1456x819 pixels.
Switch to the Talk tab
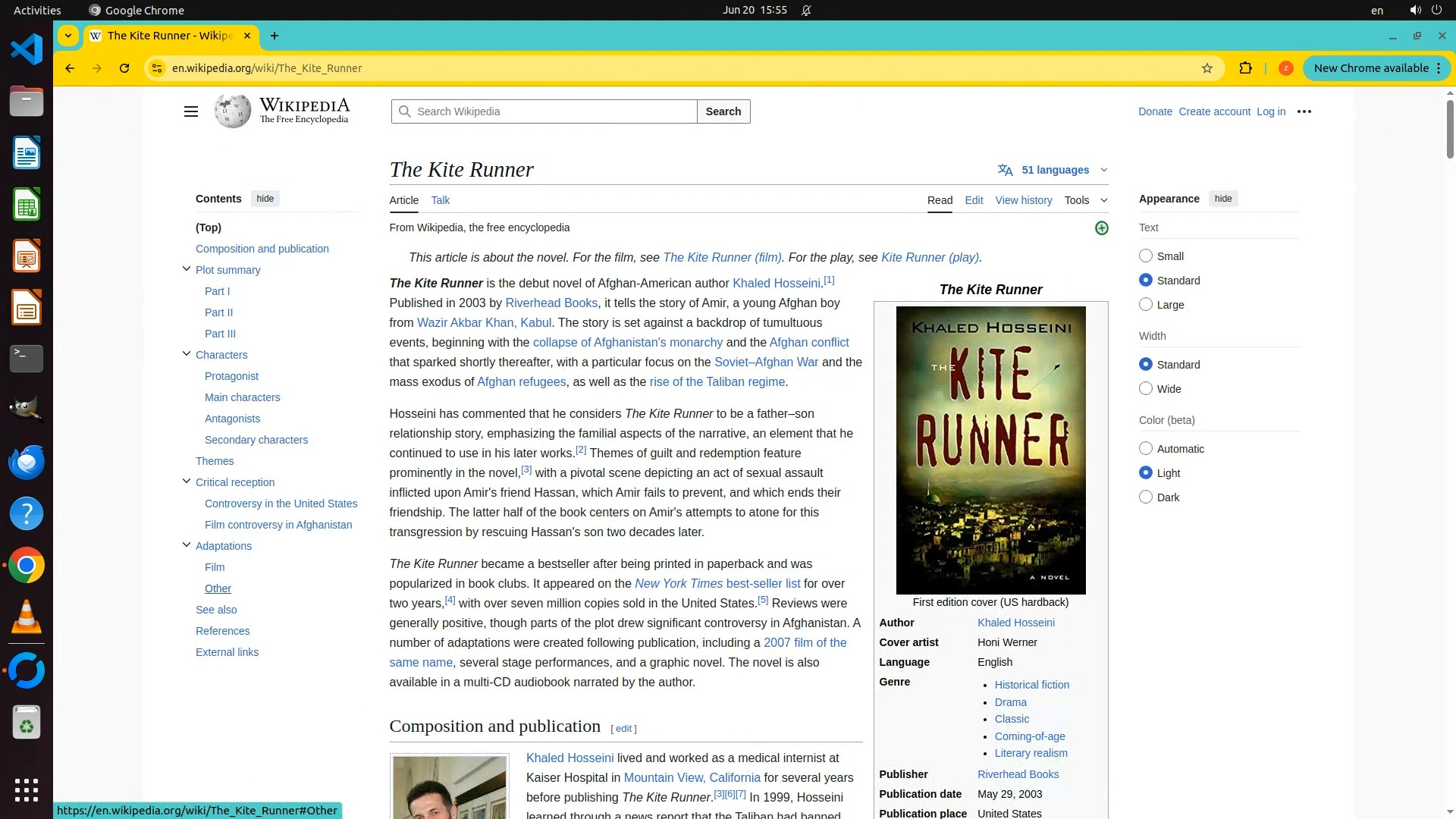440,200
